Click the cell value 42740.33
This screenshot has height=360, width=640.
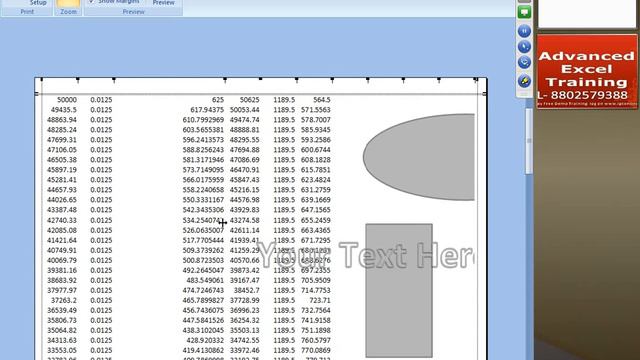click(62, 220)
